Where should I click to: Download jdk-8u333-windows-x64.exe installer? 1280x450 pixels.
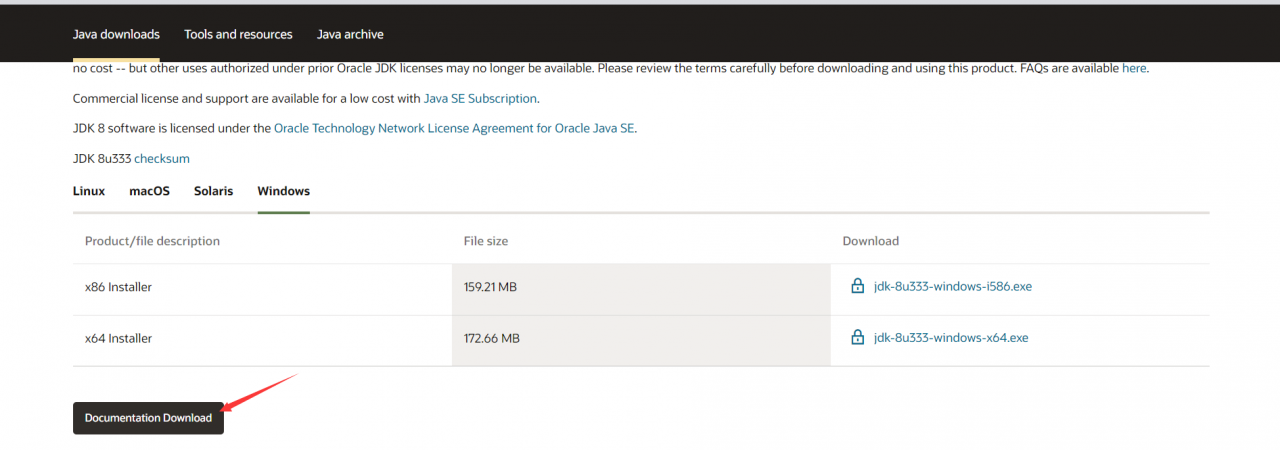click(950, 338)
